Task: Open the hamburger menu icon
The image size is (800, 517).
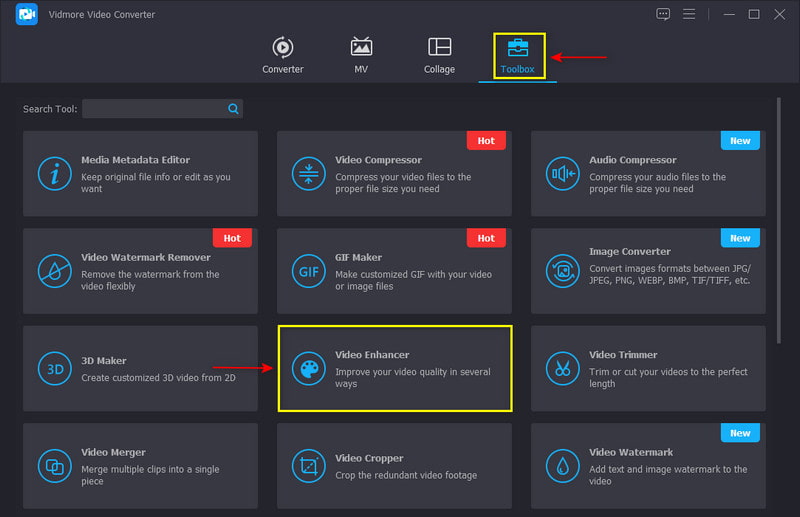Action: pyautogui.click(x=689, y=14)
